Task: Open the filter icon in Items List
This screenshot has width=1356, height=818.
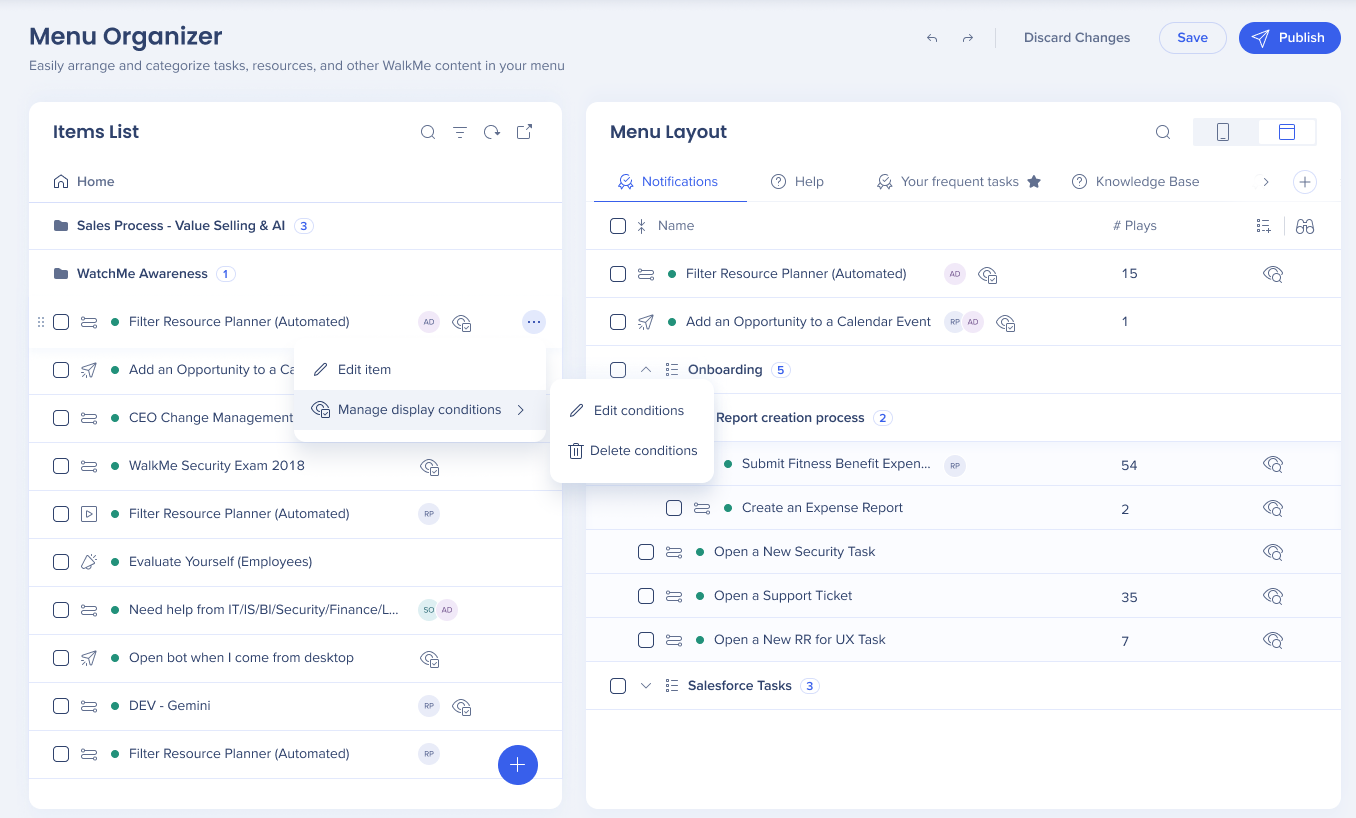Action: [x=460, y=132]
